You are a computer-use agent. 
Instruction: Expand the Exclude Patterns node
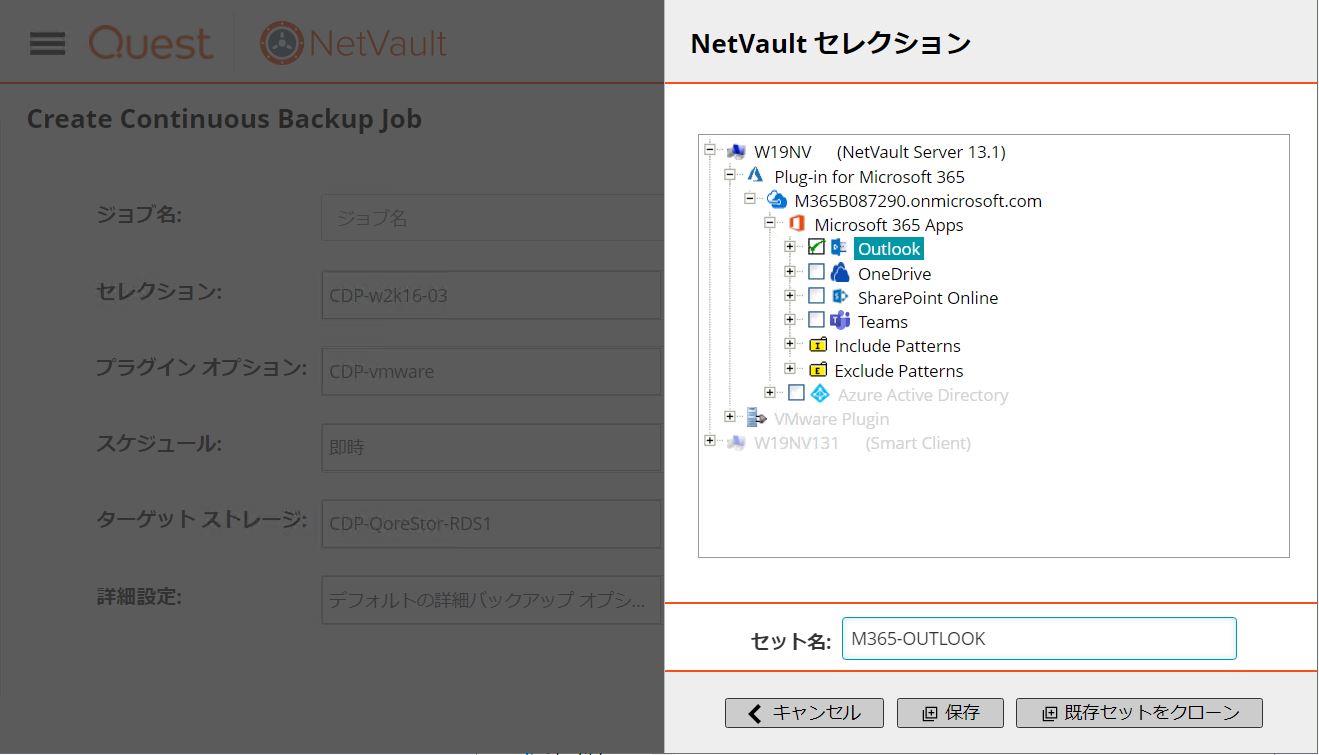pos(790,368)
